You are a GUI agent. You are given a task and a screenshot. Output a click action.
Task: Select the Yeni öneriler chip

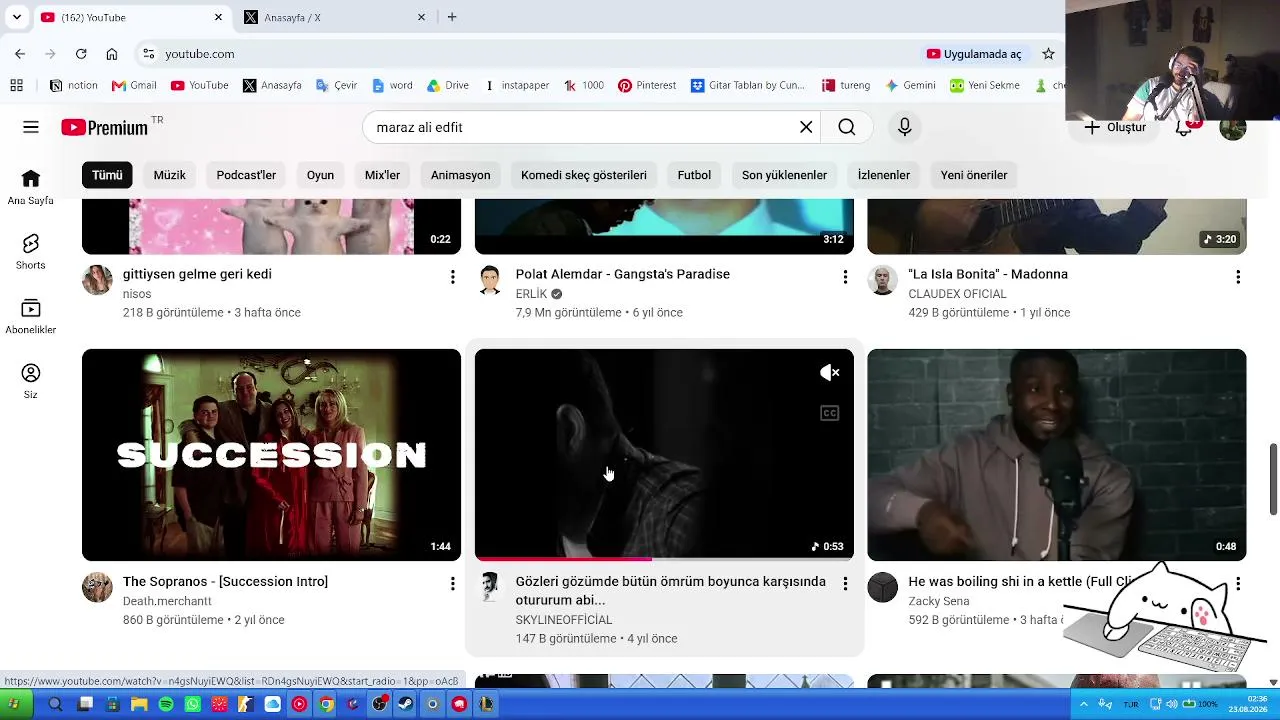click(974, 175)
